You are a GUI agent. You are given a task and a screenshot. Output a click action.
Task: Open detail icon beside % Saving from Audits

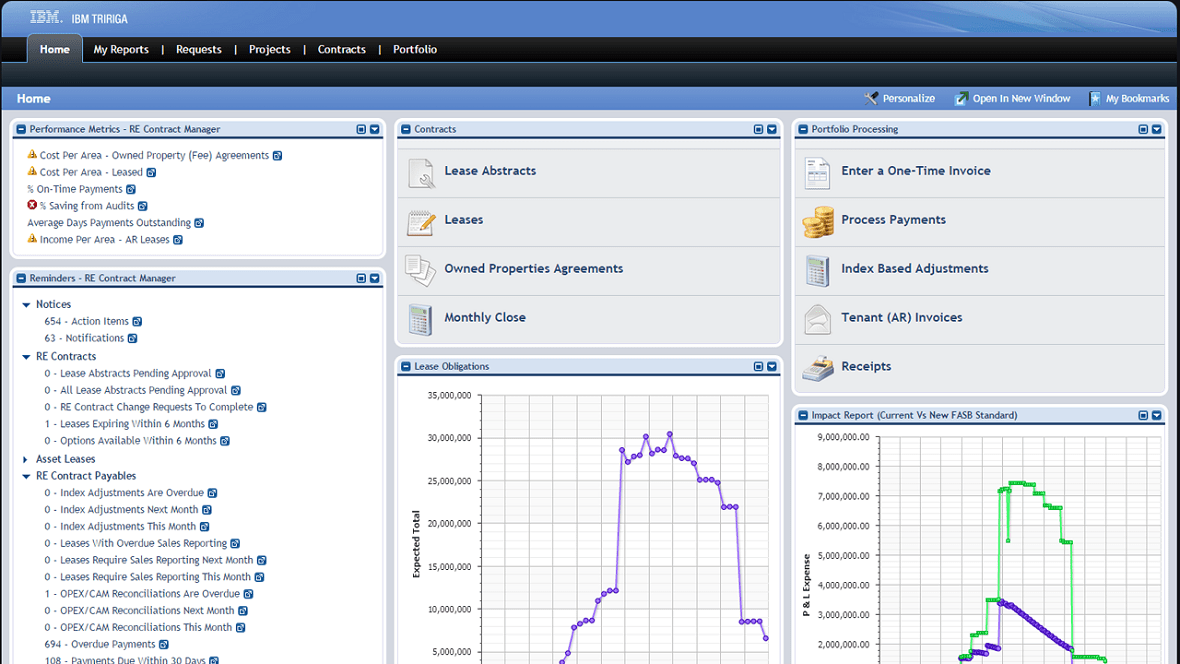(x=143, y=206)
